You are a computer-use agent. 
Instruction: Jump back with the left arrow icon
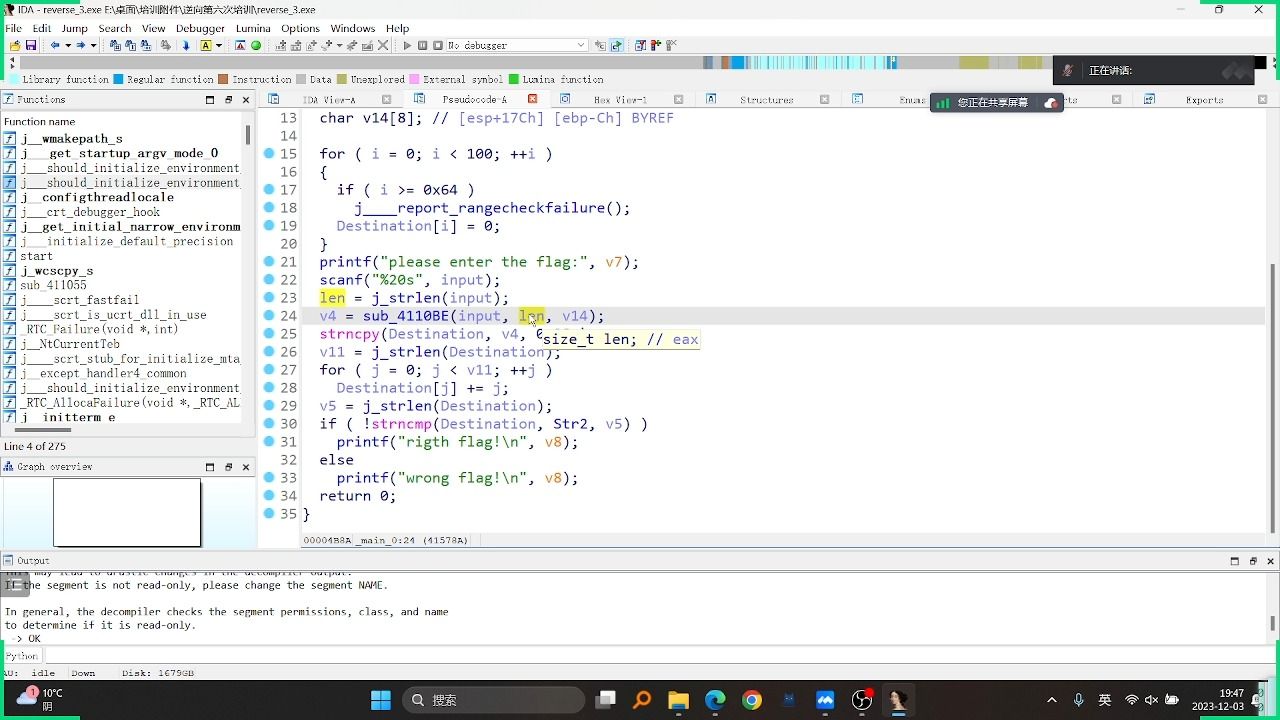point(55,45)
